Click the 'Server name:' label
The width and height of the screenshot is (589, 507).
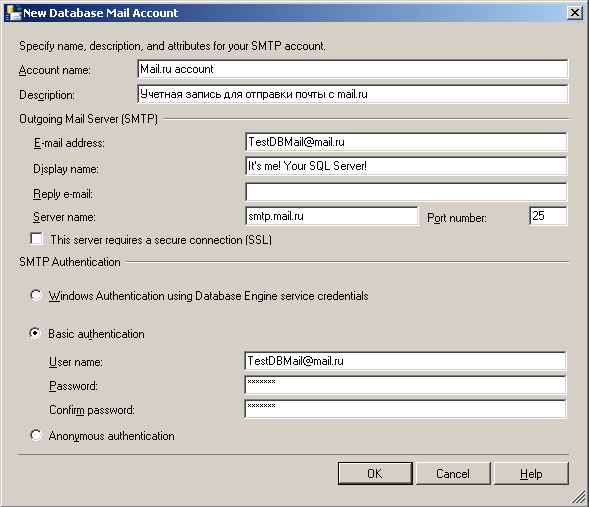point(64,217)
